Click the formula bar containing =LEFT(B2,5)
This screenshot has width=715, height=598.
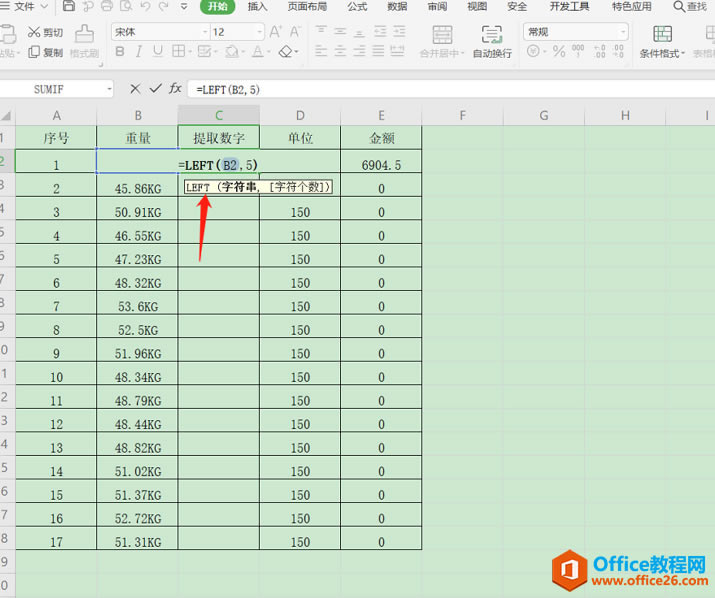451,89
